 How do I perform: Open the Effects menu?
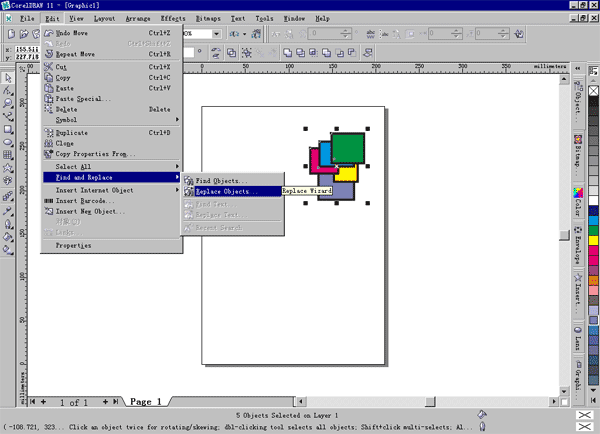pyautogui.click(x=173, y=18)
